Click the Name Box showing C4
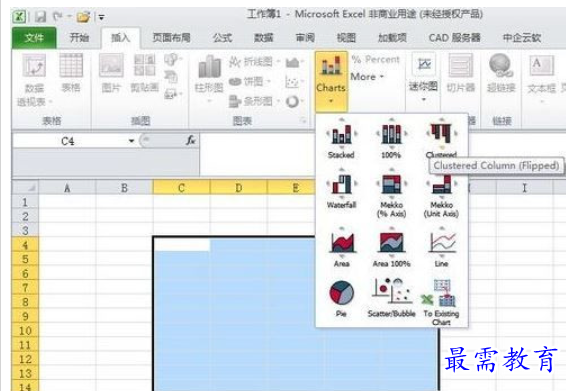The width and height of the screenshot is (566, 391). pyautogui.click(x=69, y=141)
